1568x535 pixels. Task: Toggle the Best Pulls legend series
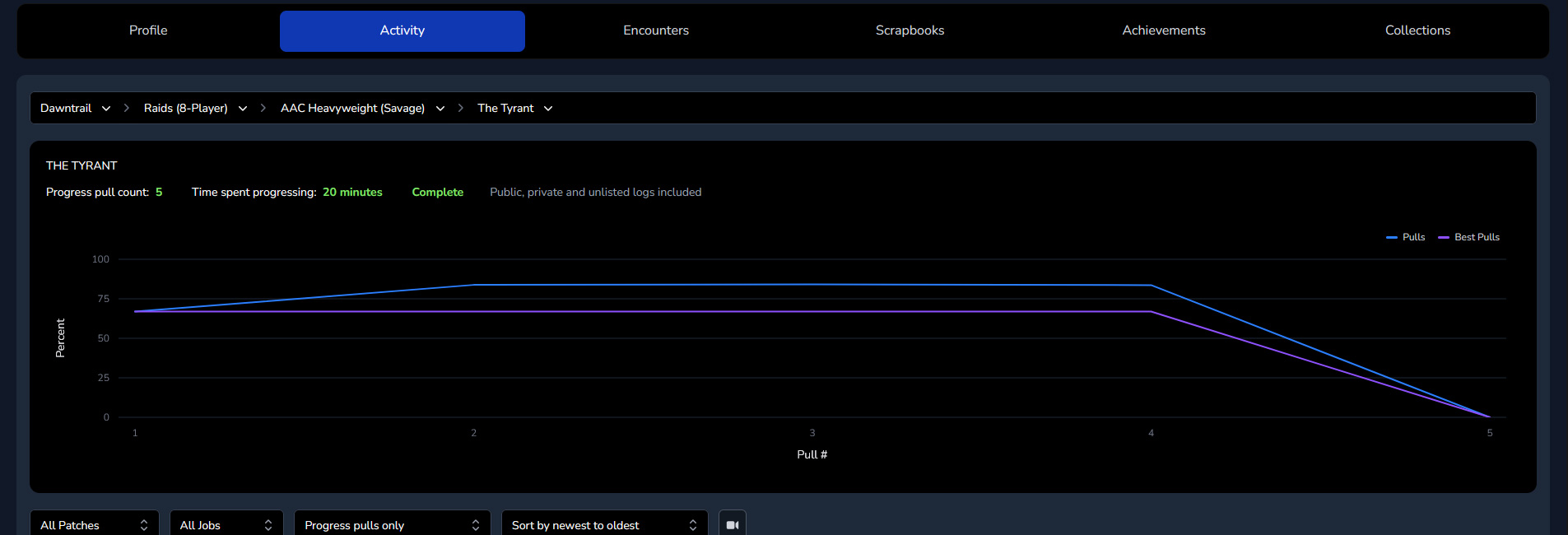tap(1468, 237)
